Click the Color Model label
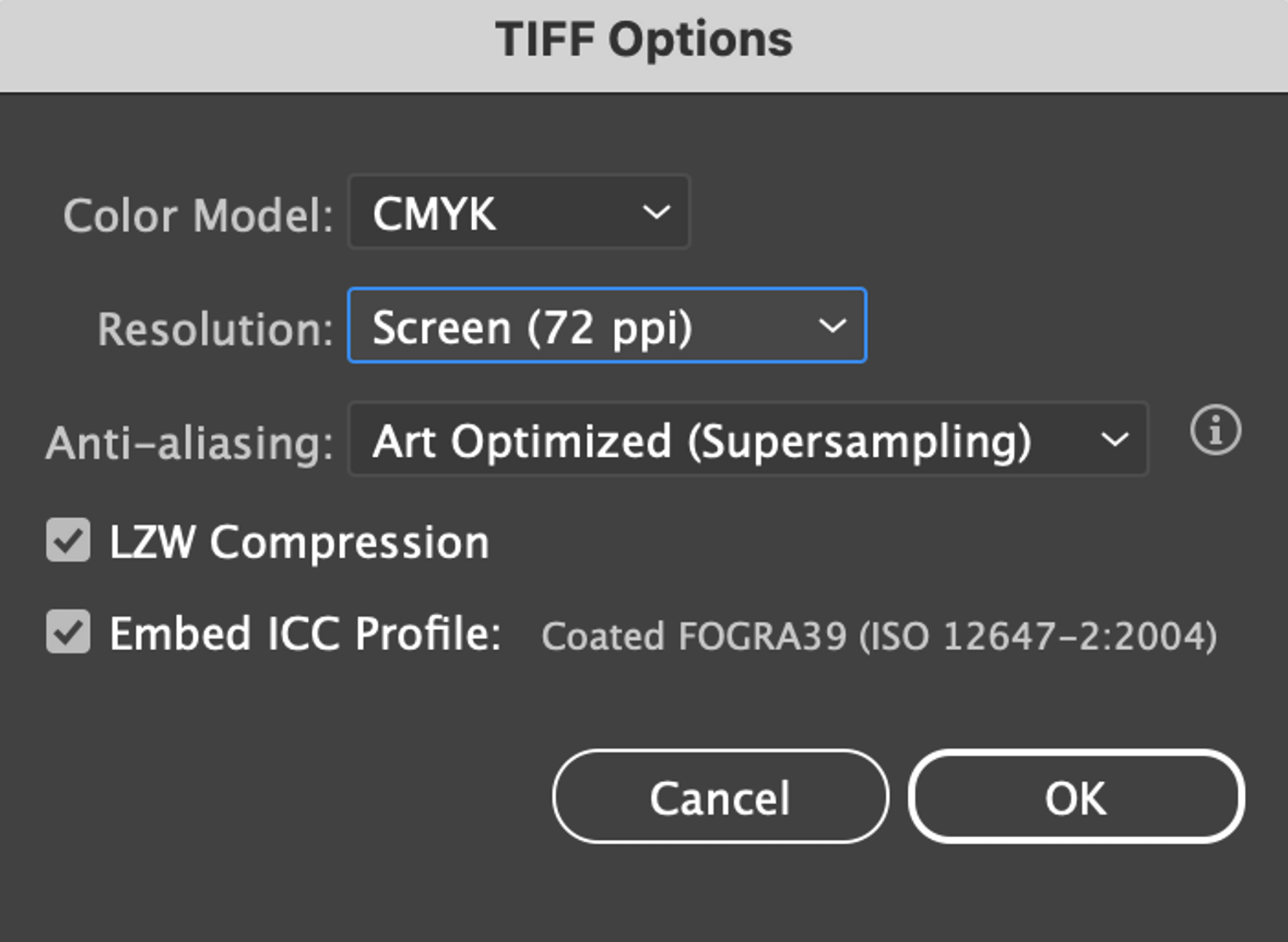Screen dimensions: 1288x942 coord(198,216)
